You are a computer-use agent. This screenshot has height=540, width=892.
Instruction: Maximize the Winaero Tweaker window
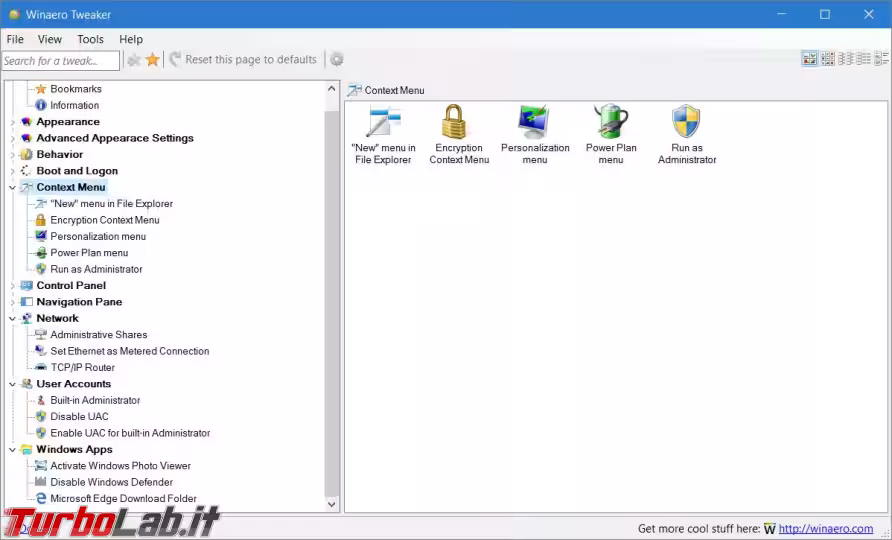(x=825, y=14)
